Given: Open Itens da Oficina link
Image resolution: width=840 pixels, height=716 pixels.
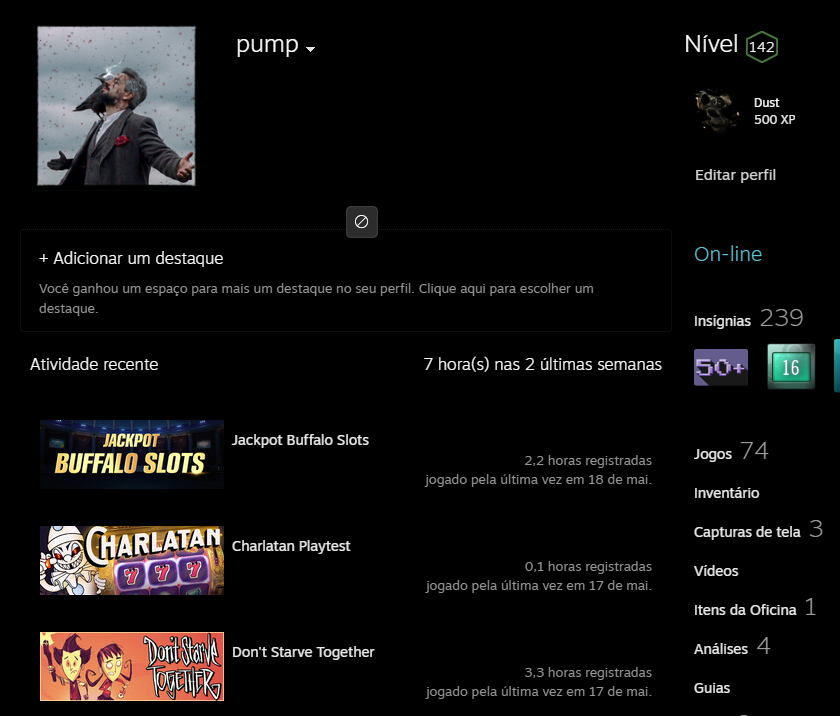Looking at the screenshot, I should tap(745, 610).
